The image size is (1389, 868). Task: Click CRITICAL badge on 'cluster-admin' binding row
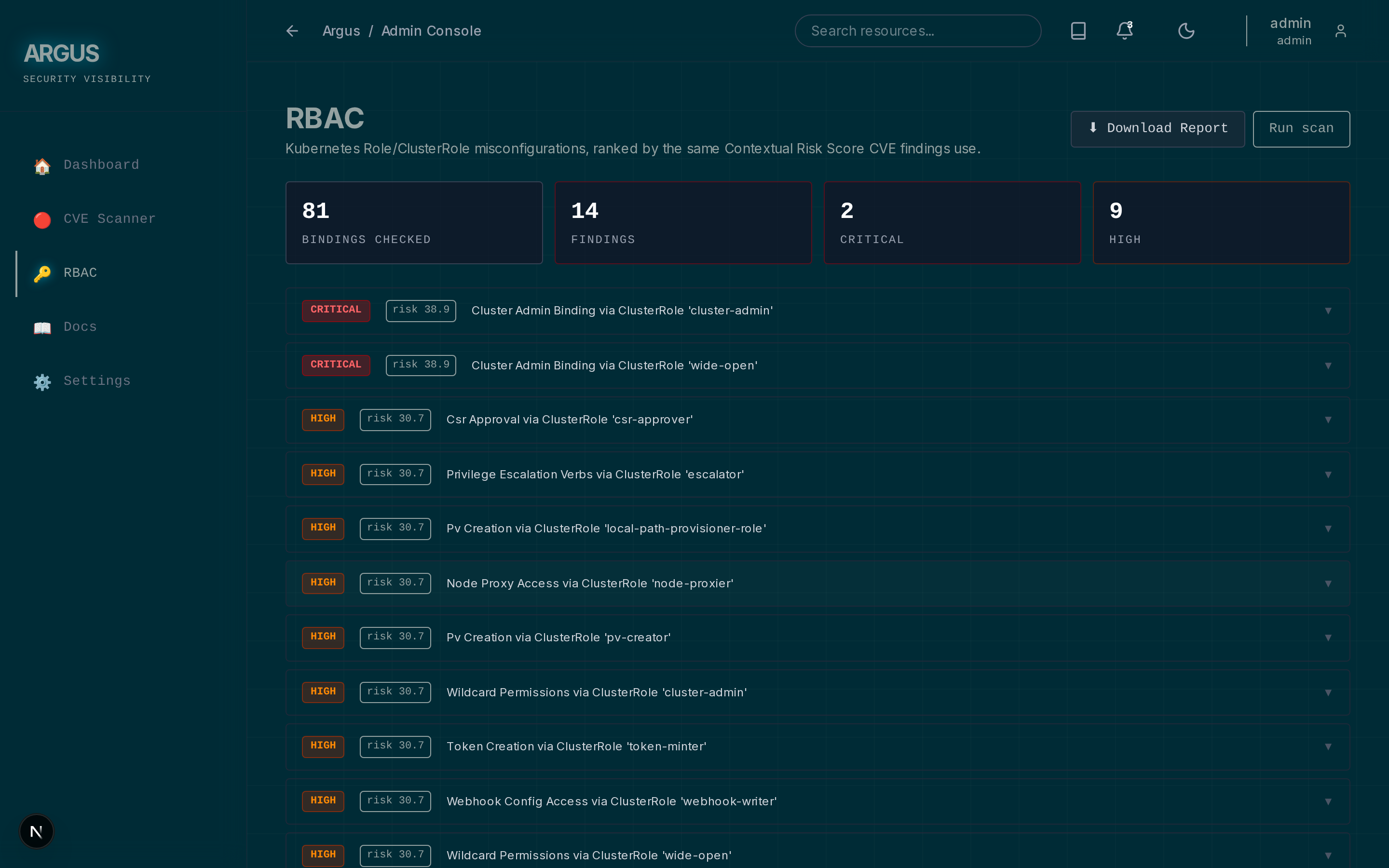click(x=336, y=311)
